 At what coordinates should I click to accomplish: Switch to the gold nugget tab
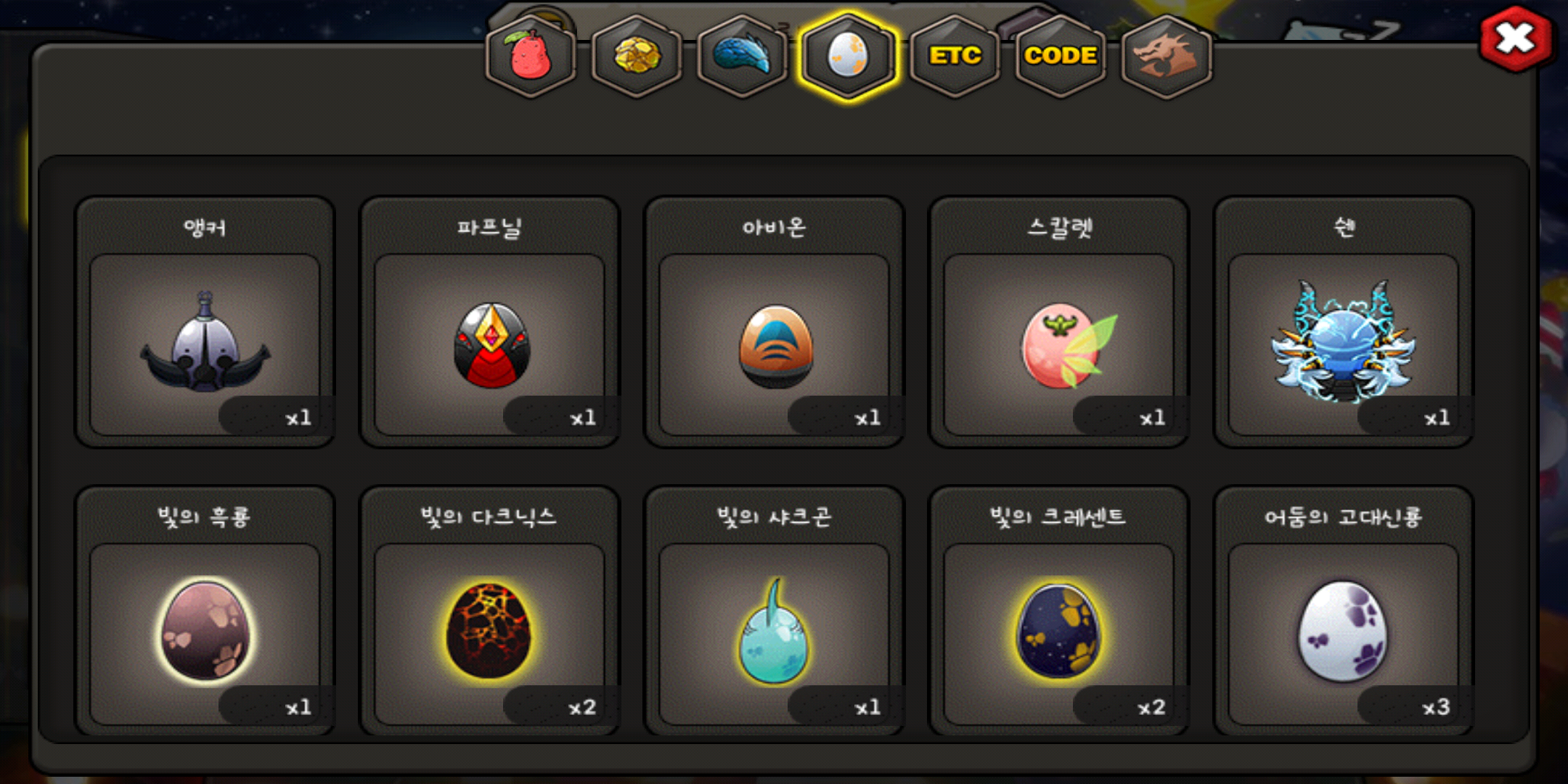point(637,56)
